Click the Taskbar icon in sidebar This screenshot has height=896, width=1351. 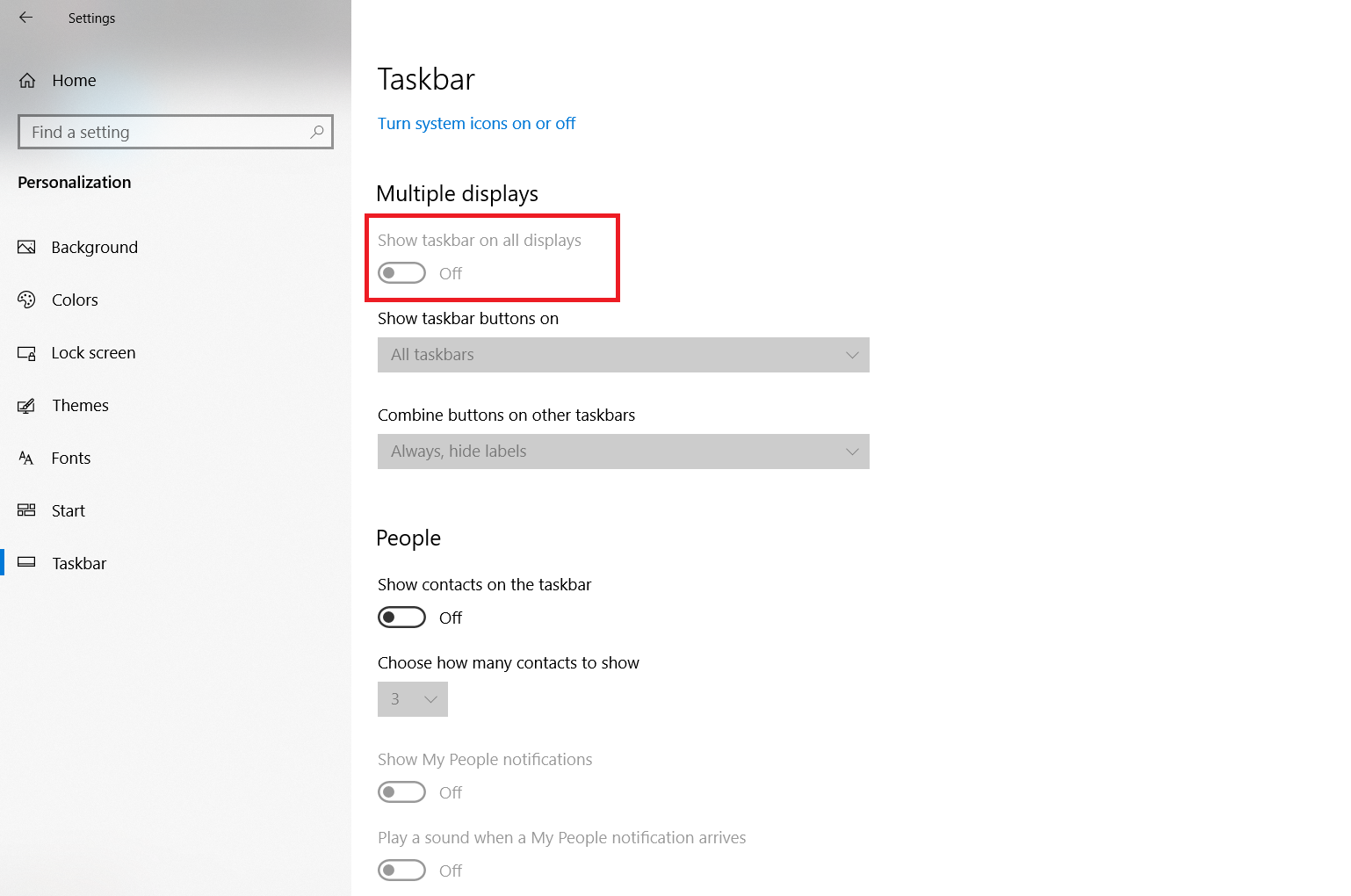[27, 563]
